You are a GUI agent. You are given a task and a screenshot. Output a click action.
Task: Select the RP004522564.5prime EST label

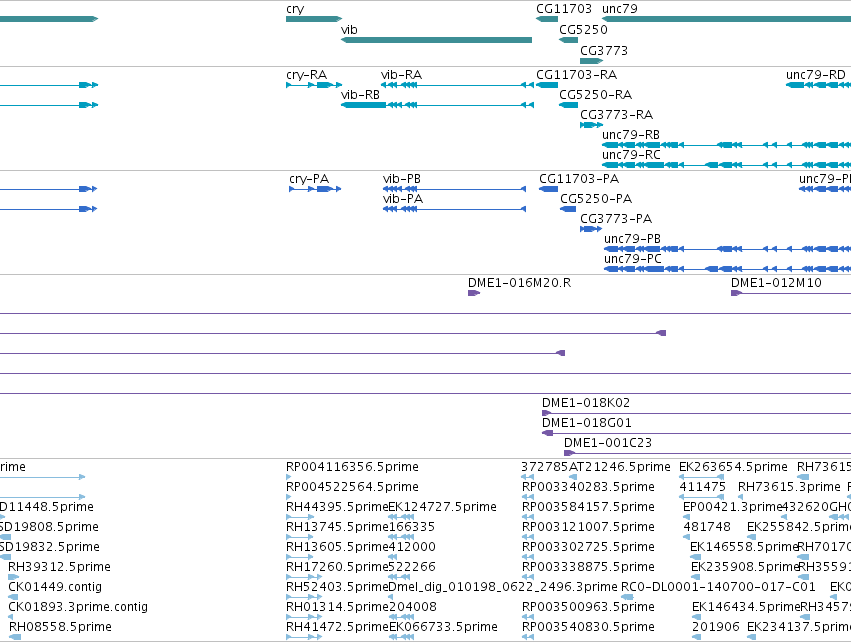pos(352,487)
